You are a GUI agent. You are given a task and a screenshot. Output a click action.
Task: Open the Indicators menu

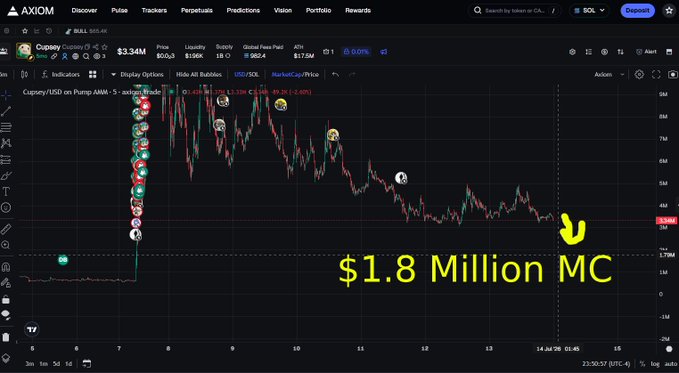[x=61, y=75]
